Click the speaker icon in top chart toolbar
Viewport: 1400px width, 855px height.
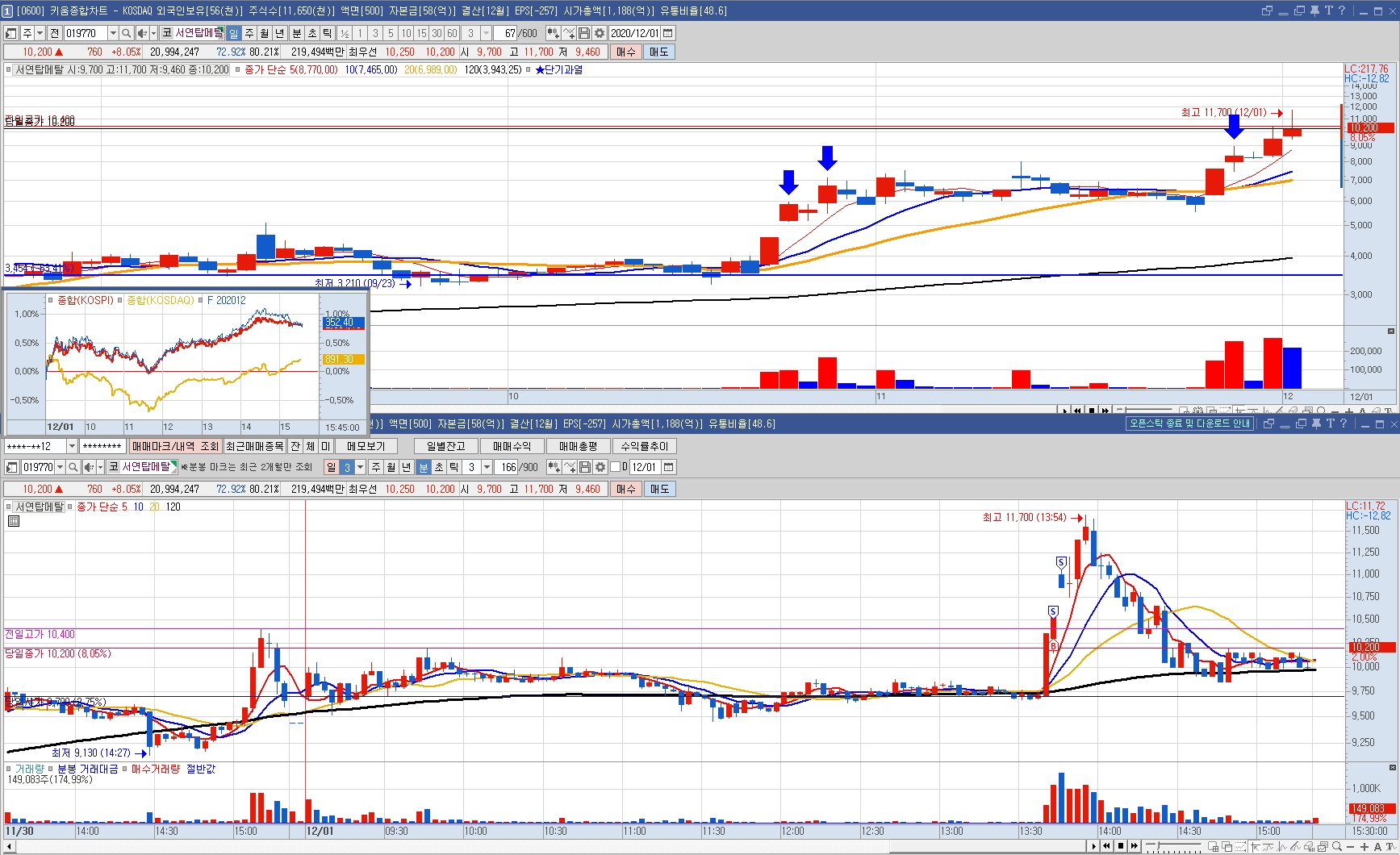[x=142, y=33]
